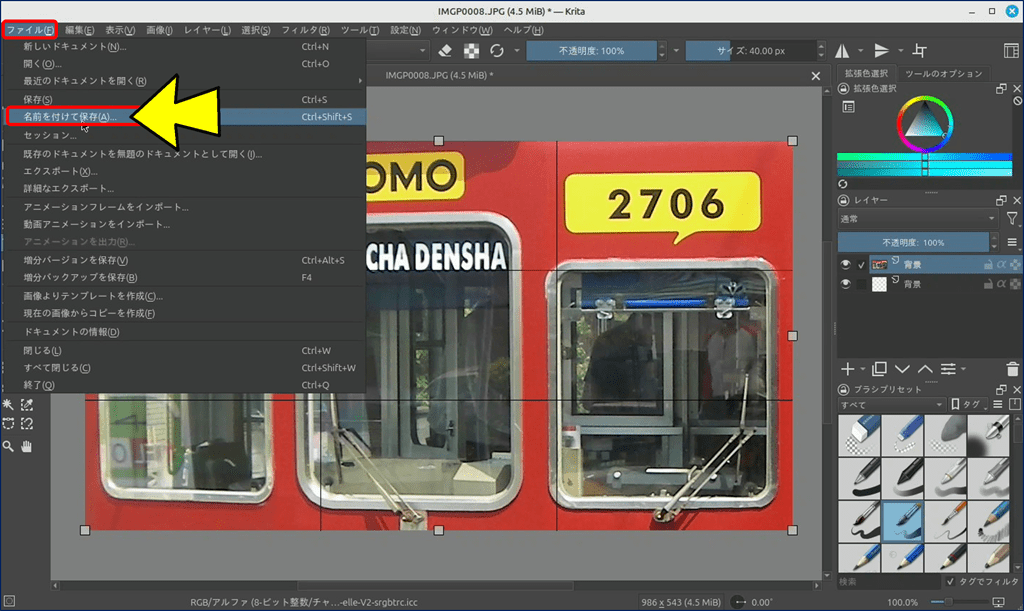Toggle eraser mode in the top toolbar

[446, 51]
